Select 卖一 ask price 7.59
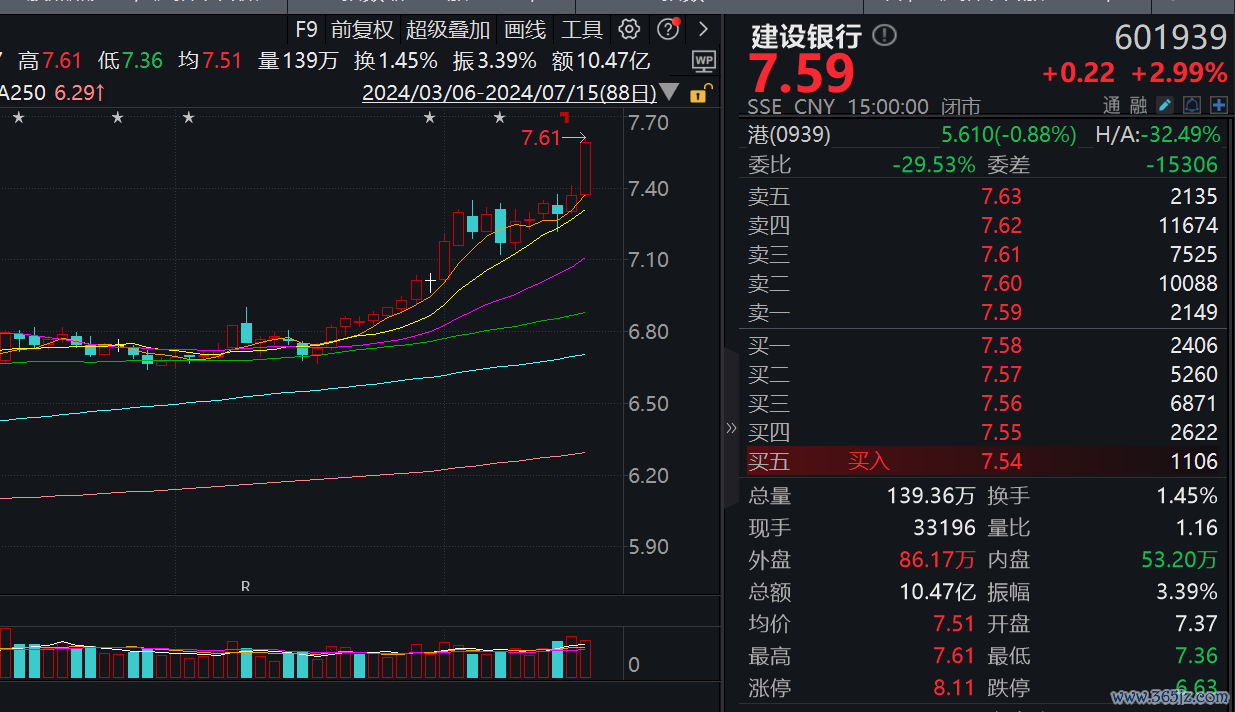Viewport: 1235px width, 712px height. coord(1001,312)
